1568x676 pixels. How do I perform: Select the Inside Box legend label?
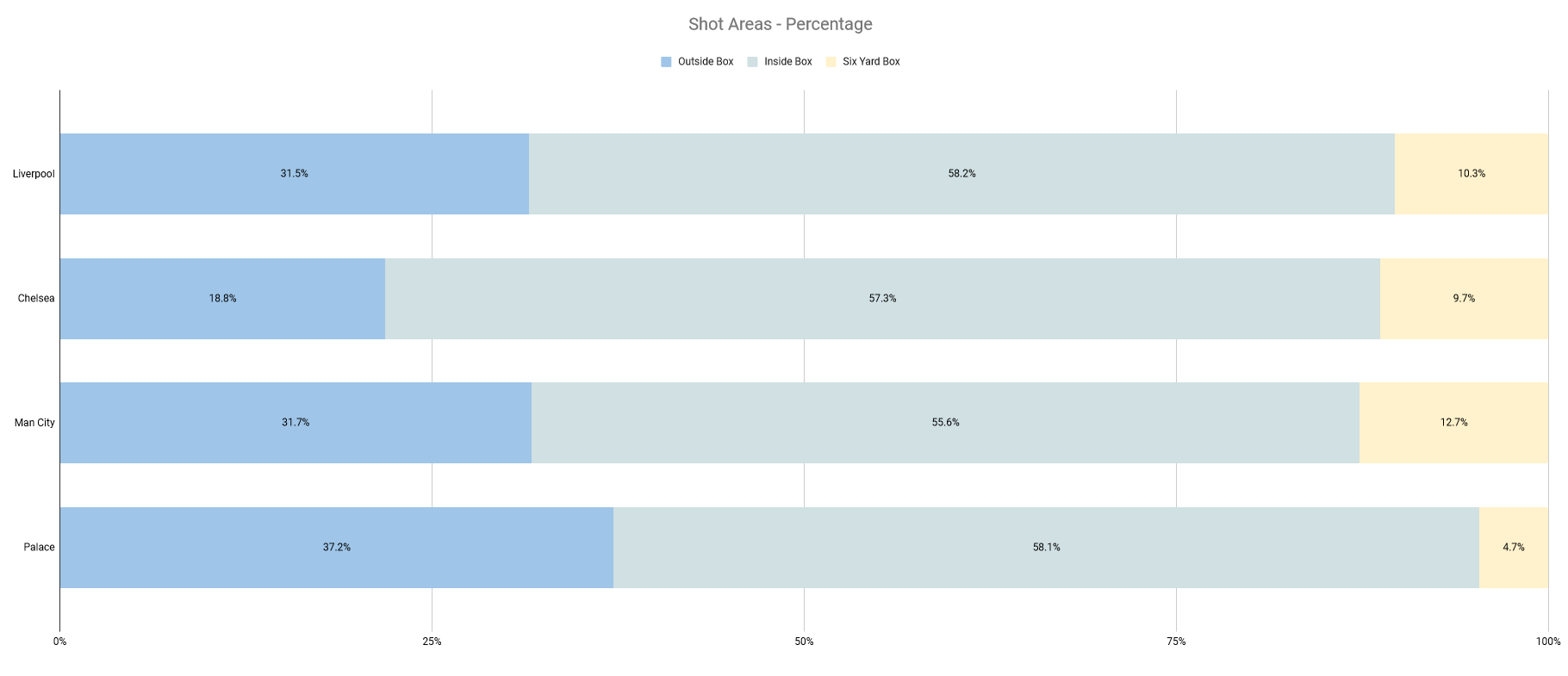(788, 62)
